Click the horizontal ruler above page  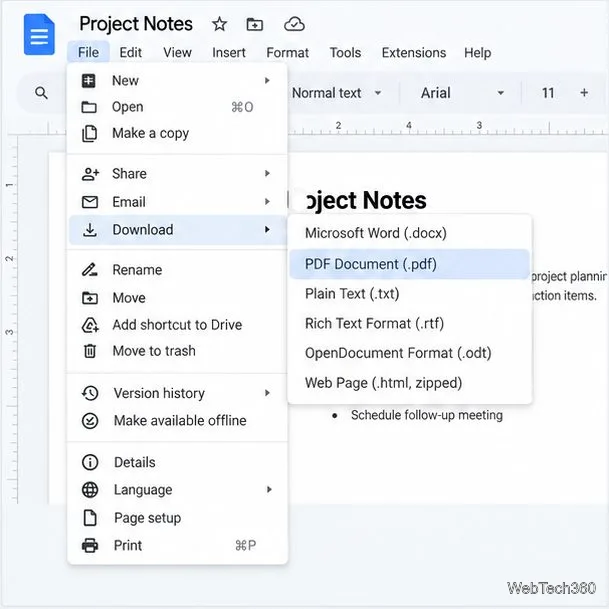[x=449, y=127]
